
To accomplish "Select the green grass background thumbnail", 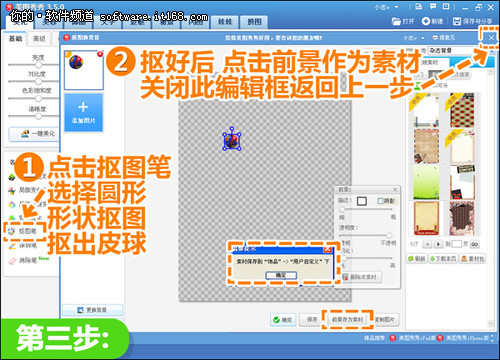I will pos(426,182).
